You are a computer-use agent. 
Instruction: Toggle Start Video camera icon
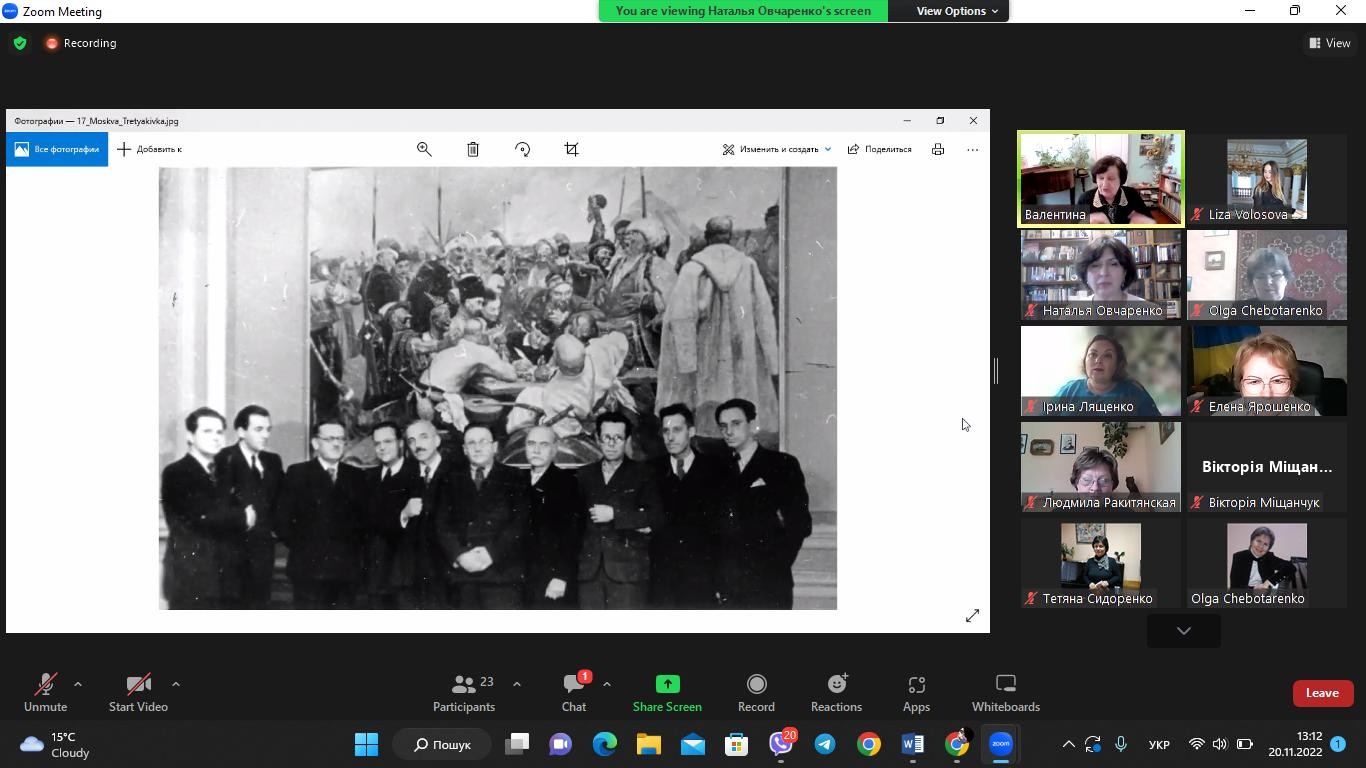(x=138, y=685)
